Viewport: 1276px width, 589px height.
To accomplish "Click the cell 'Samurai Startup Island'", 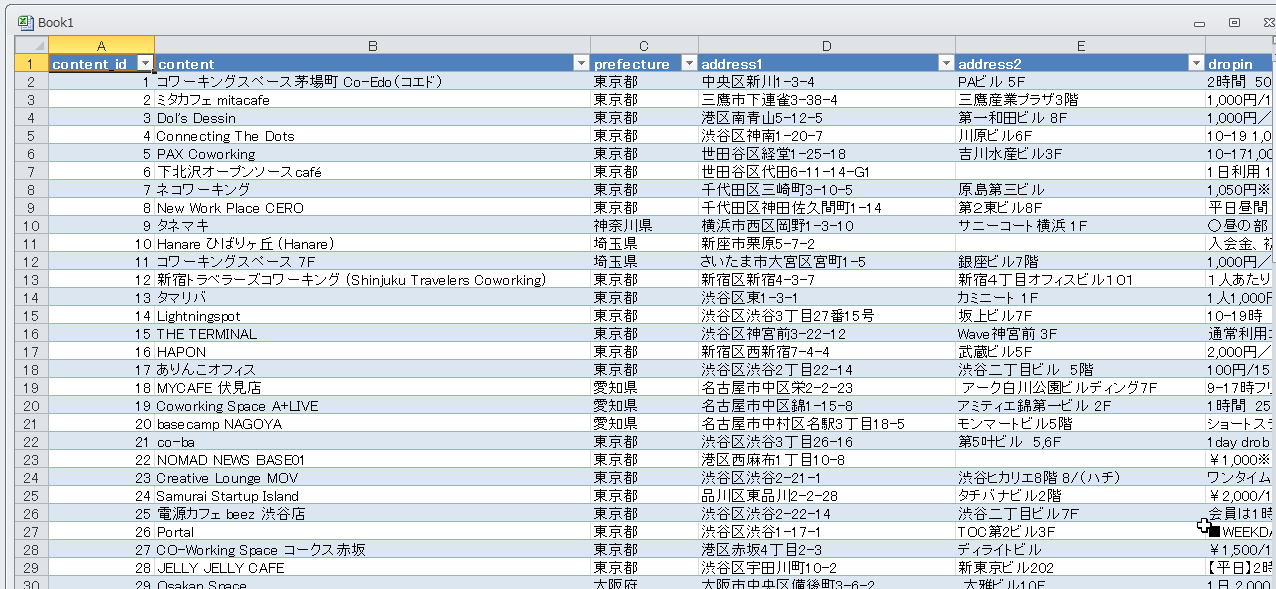I will pos(372,495).
